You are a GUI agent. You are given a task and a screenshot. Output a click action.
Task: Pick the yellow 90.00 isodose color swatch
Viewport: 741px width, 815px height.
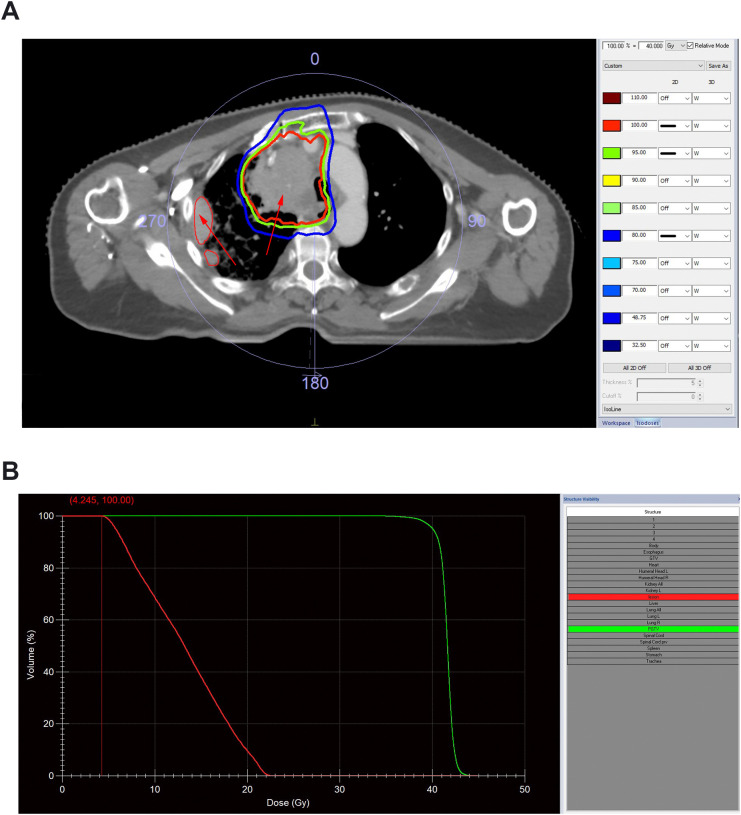tap(612, 181)
